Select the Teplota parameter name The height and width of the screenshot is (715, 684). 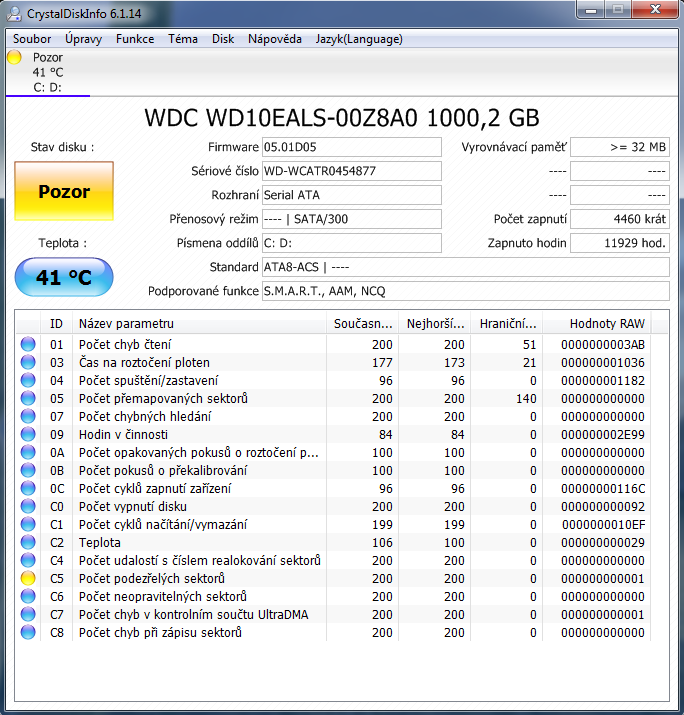pyautogui.click(x=100, y=543)
